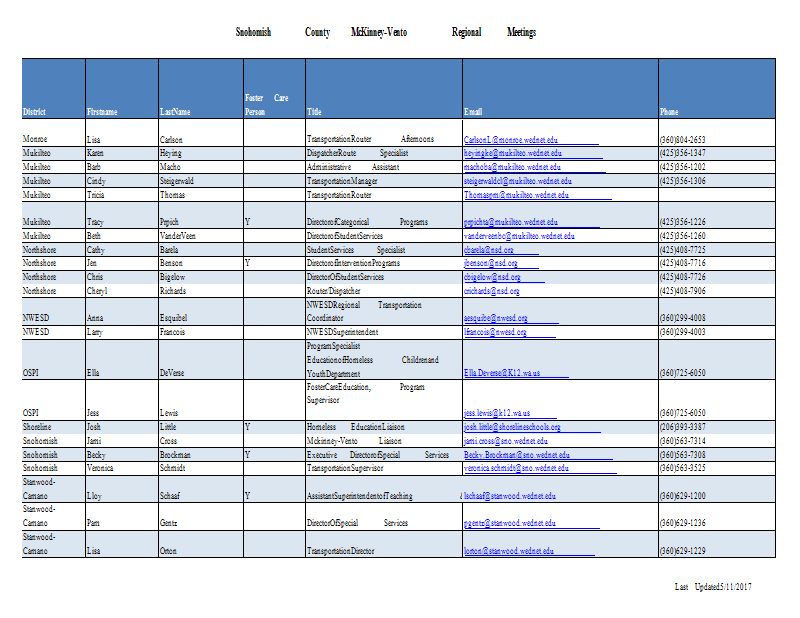Select phone number (425)408-7906
This screenshot has height=618, width=800.
pos(683,291)
